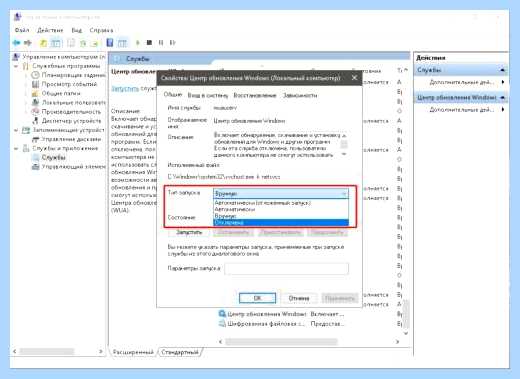
Task: Click the Export List toolbar icon
Action: coord(95,43)
